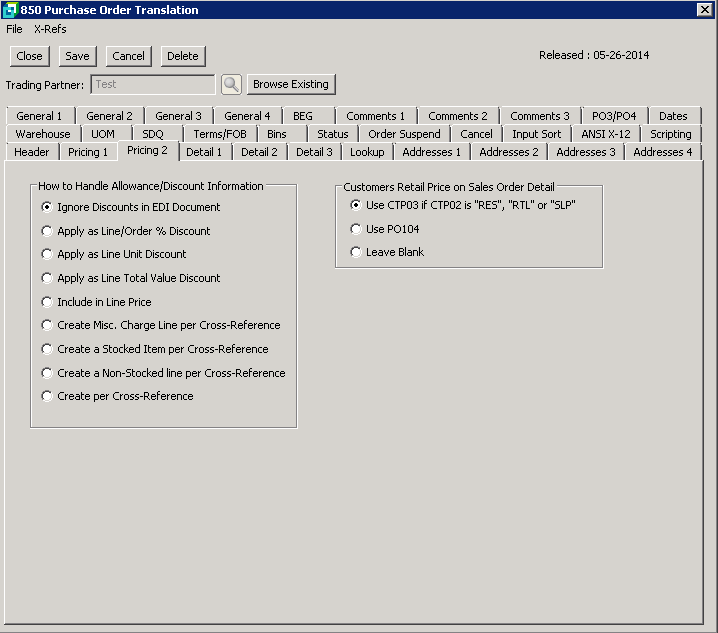Switch to the Pricing 1 tab
The width and height of the screenshot is (718, 633).
coord(88,152)
